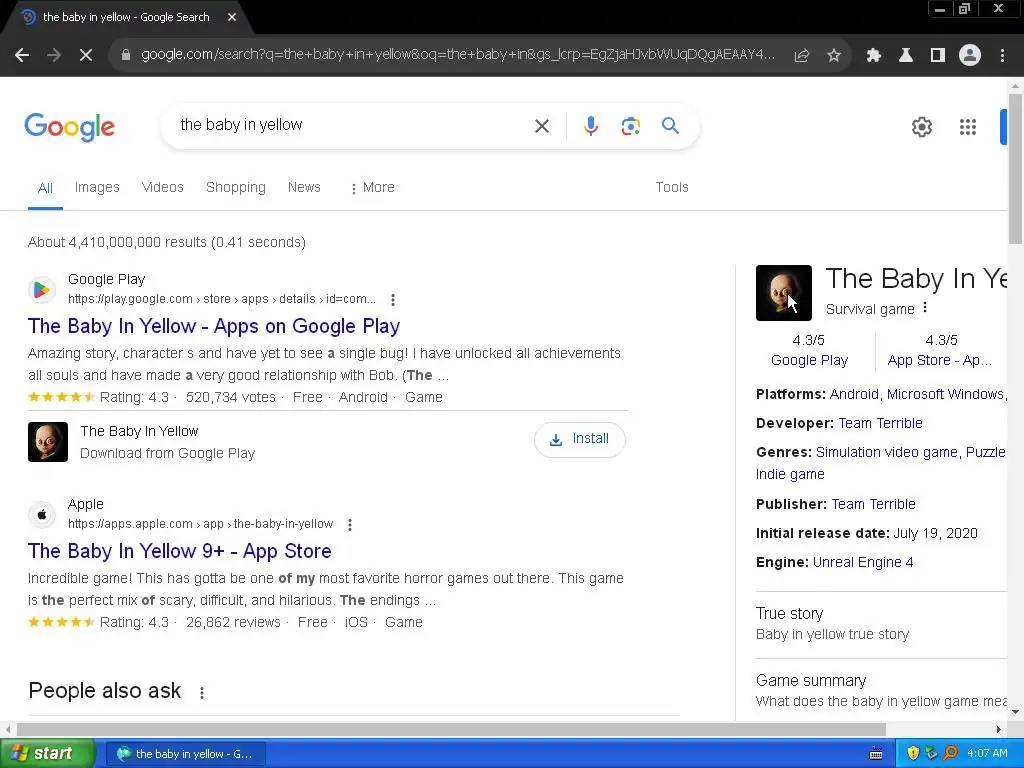1024x768 pixels.
Task: Open the Extensions puzzle icon
Action: point(874,56)
